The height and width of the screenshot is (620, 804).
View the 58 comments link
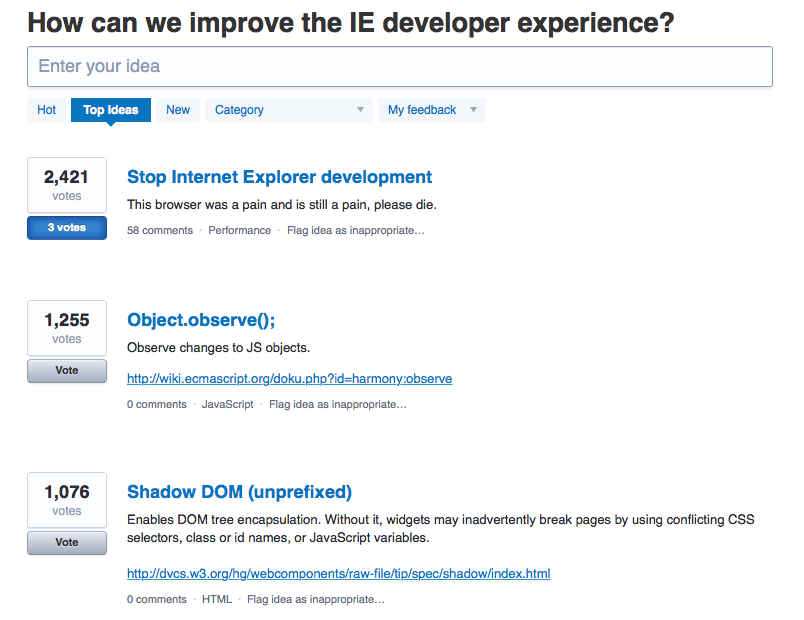pos(160,230)
